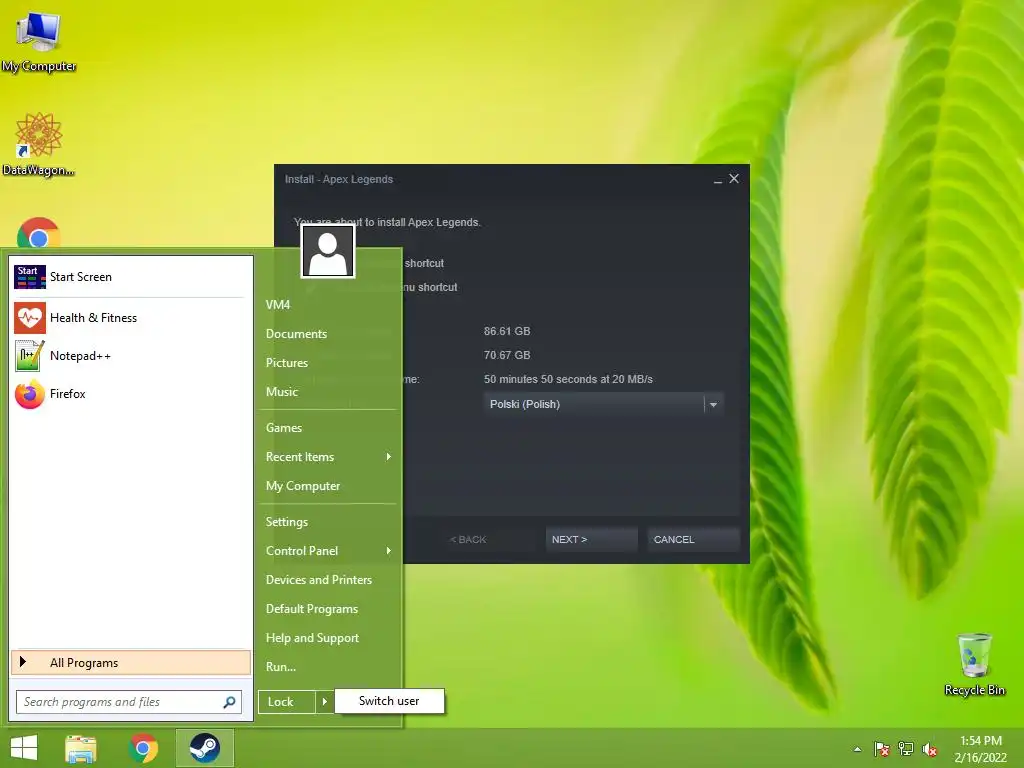
Task: Click NEXT > in Steam install dialog
Action: [591, 539]
